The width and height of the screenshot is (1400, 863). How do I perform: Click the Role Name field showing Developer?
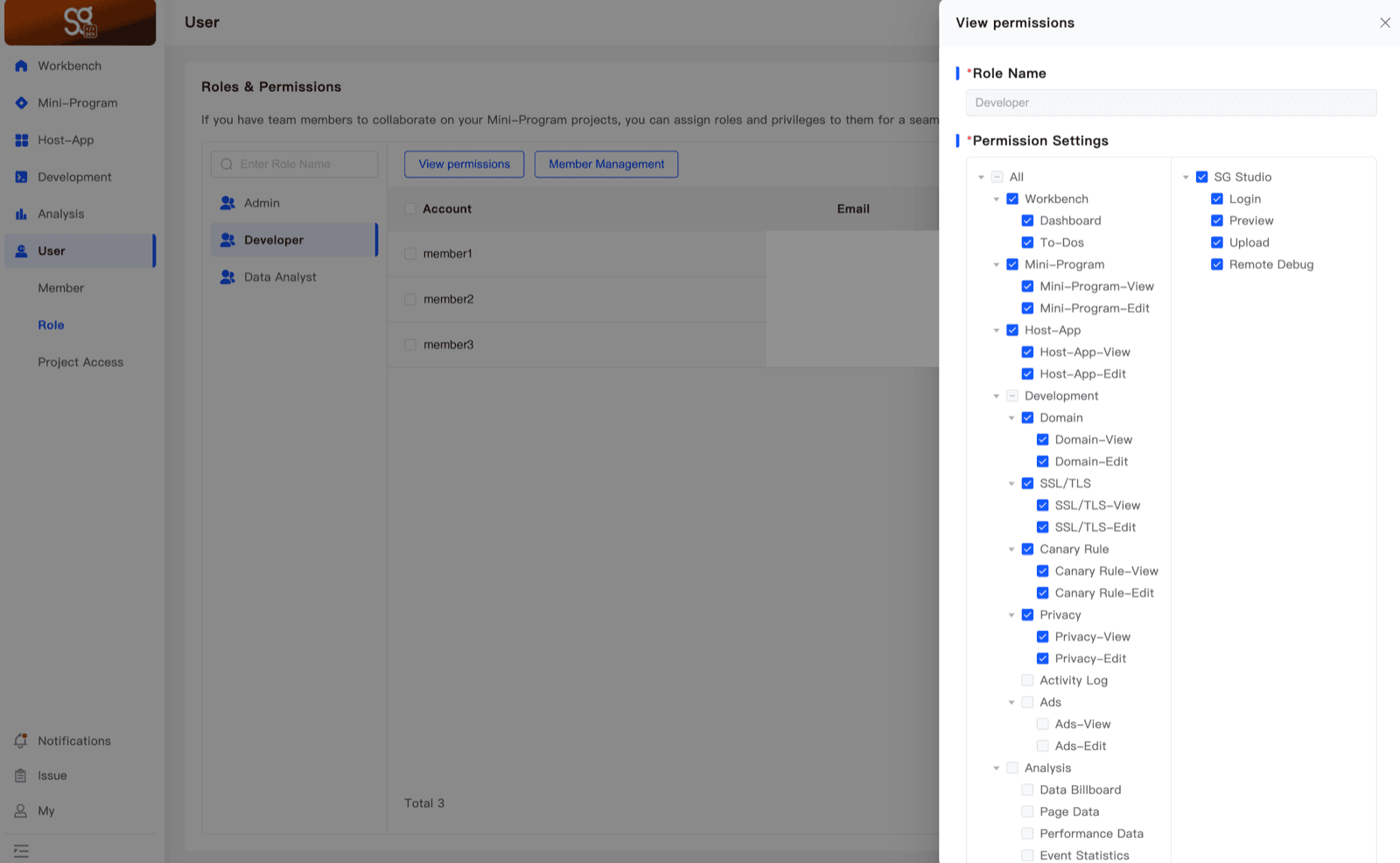click(1171, 102)
